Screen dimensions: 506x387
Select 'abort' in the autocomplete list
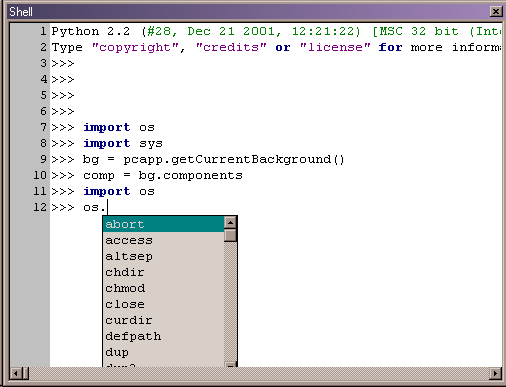tap(164, 224)
